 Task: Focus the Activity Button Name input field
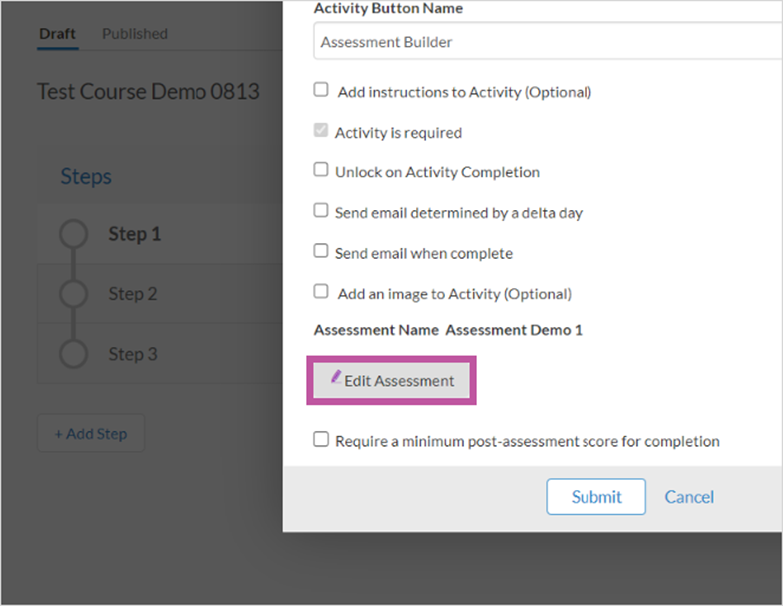[548, 42]
